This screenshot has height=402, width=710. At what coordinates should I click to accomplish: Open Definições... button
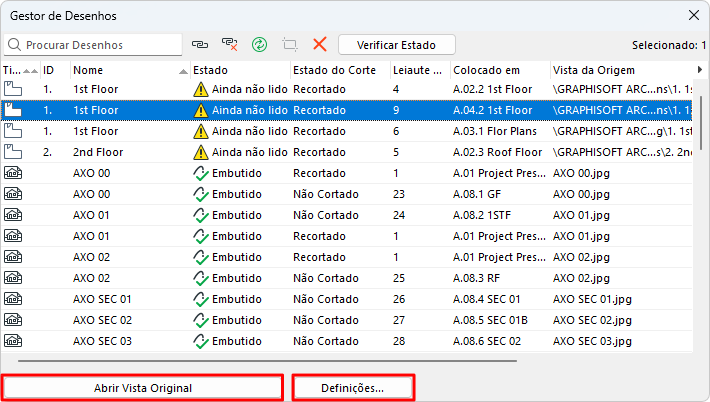[x=353, y=388]
